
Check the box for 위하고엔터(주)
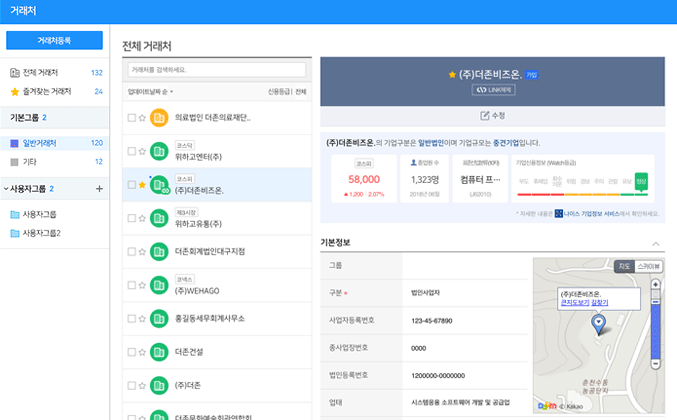pos(132,151)
